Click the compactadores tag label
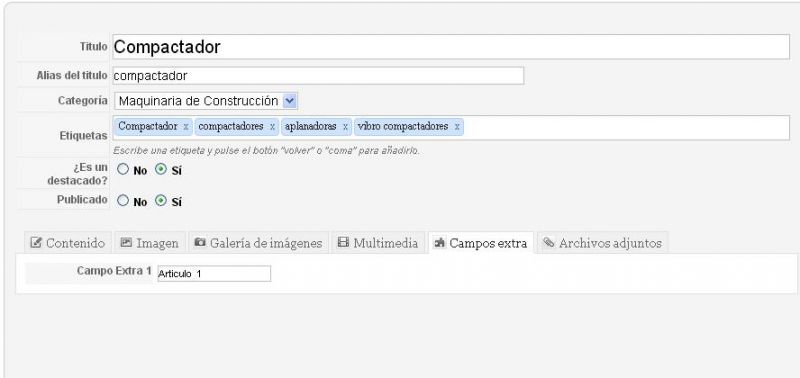The image size is (800, 378). pos(231,126)
